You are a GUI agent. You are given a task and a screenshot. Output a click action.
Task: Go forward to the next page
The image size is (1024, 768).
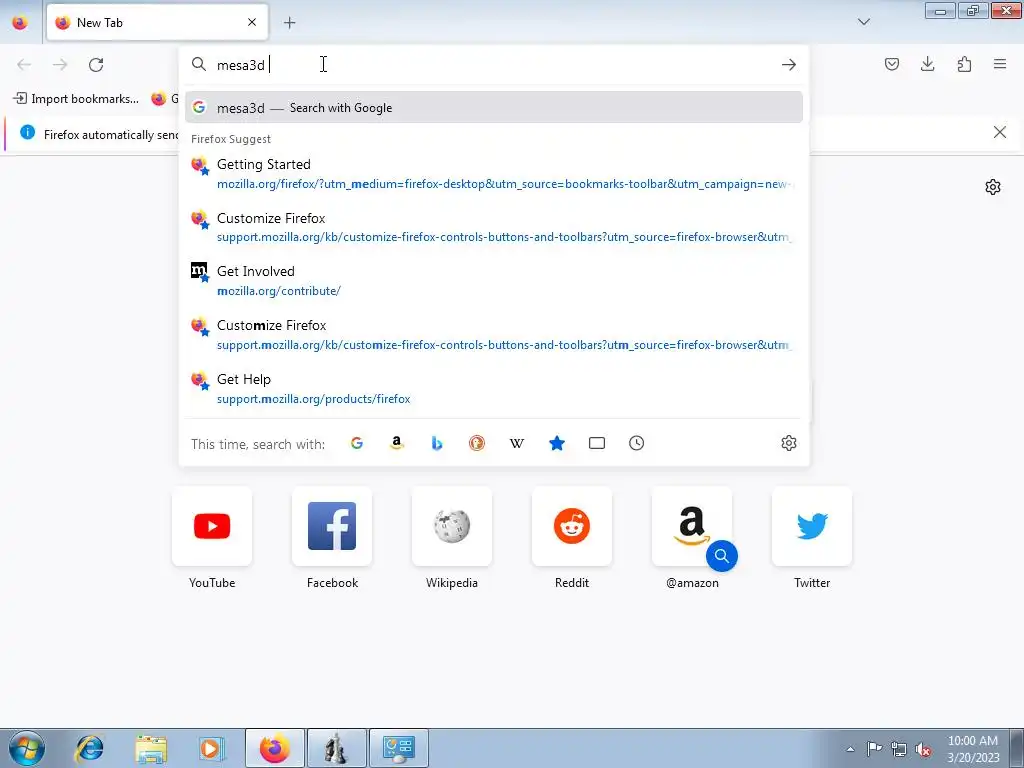(x=60, y=65)
